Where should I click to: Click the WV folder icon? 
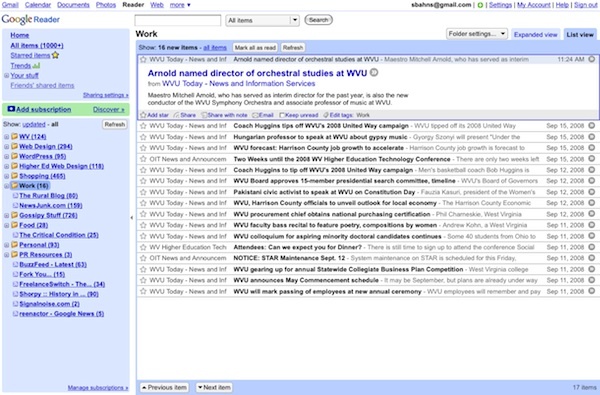tap(15, 136)
